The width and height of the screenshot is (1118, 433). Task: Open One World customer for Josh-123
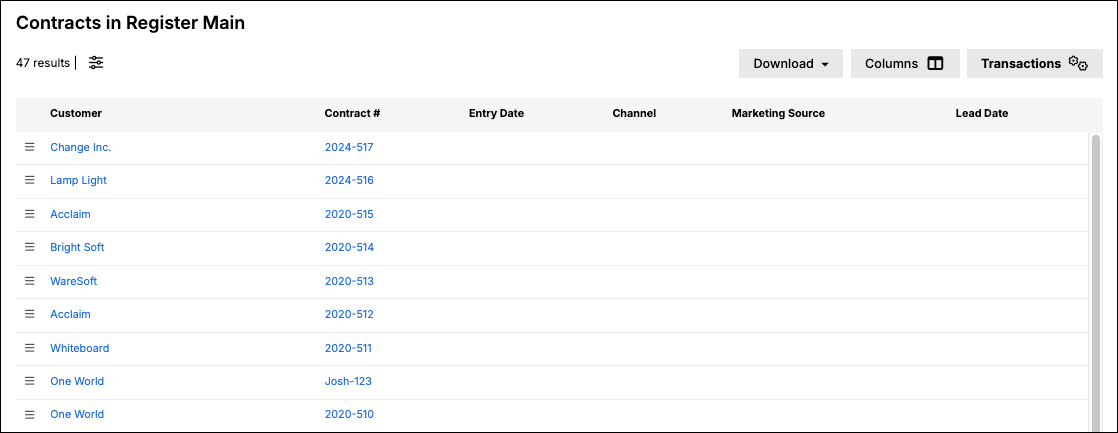tap(77, 381)
